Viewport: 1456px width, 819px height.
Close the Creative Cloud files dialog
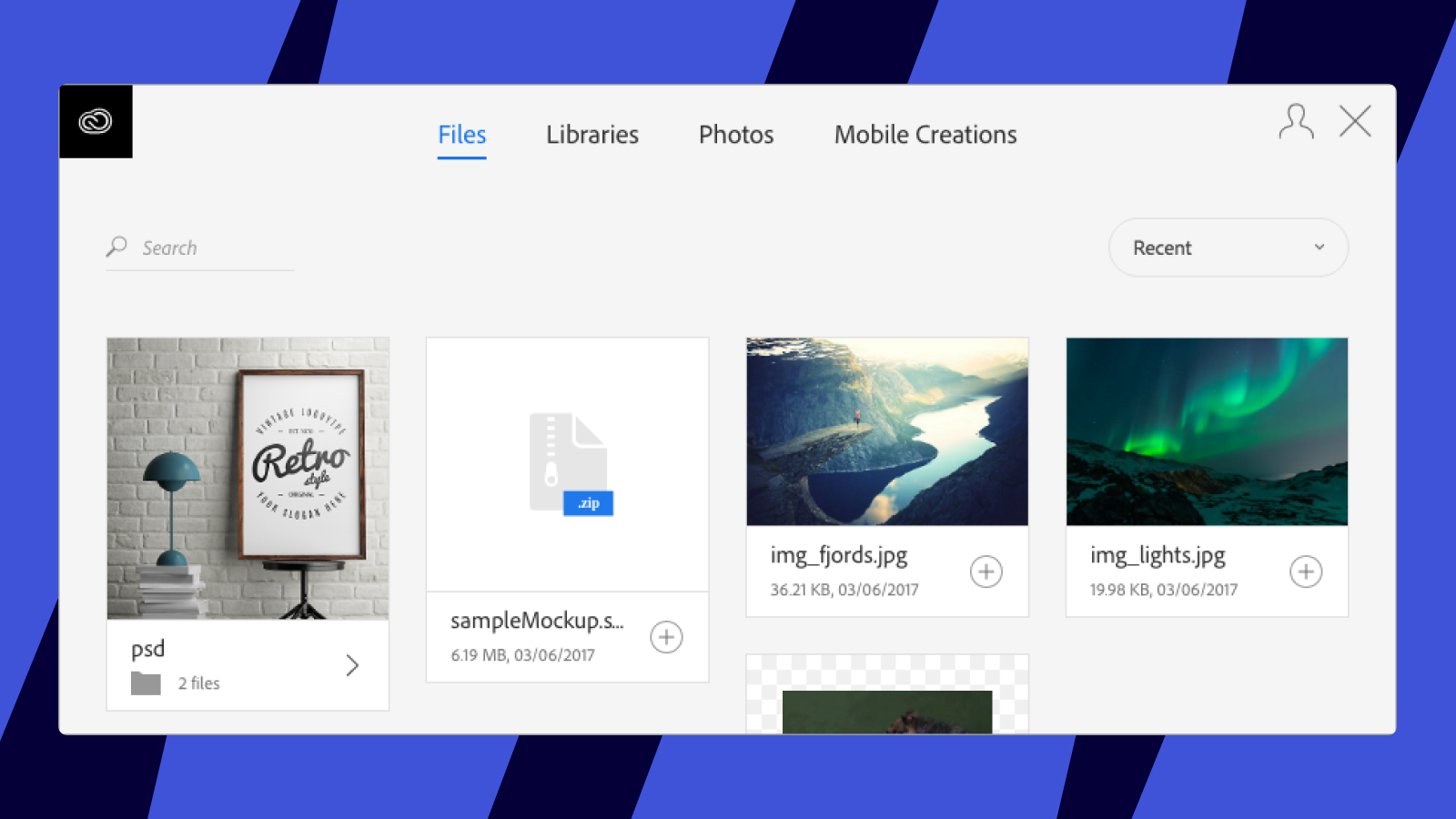[1355, 121]
